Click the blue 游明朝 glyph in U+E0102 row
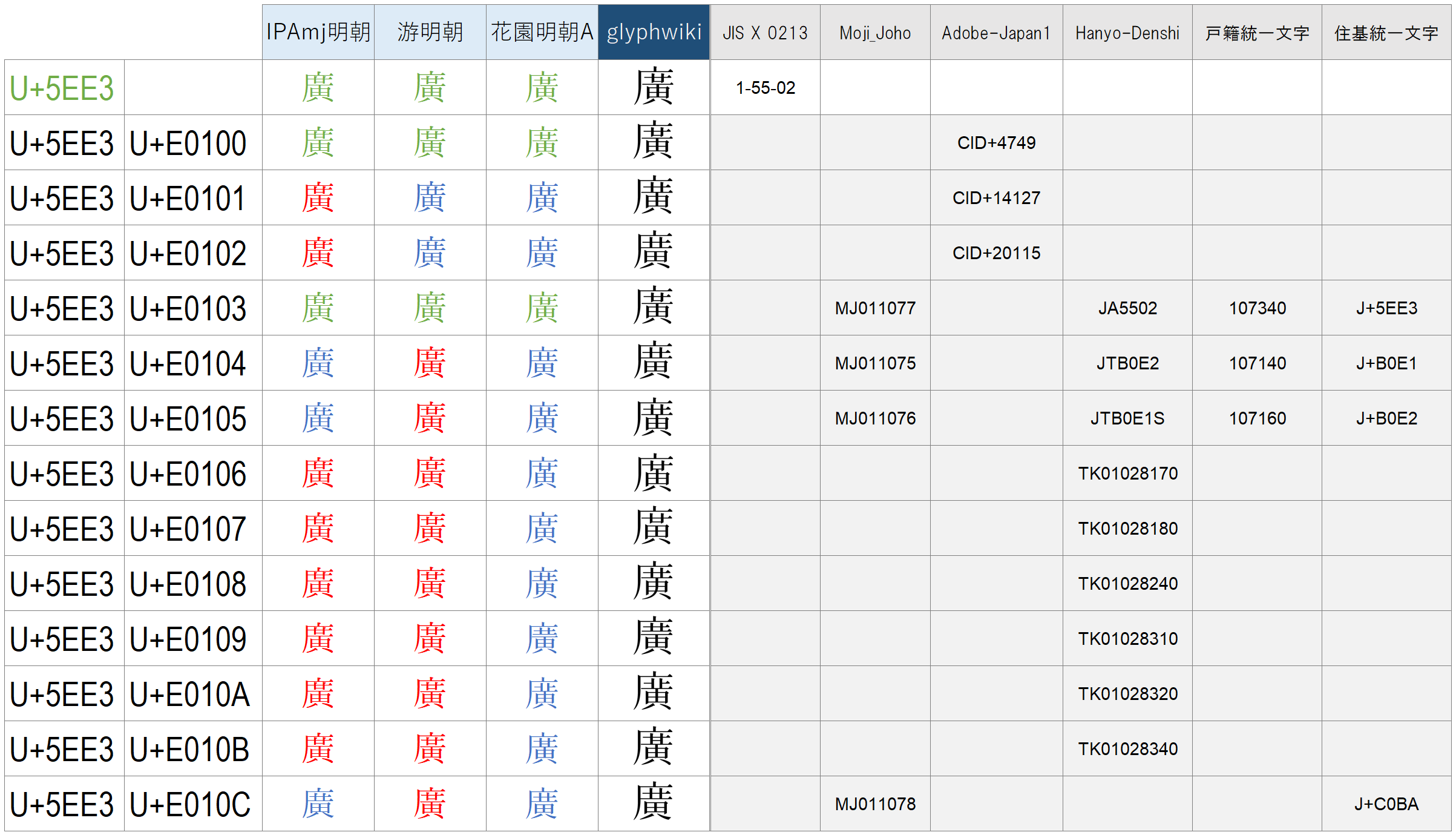Screen dimensions: 1456x835 pyautogui.click(x=430, y=252)
